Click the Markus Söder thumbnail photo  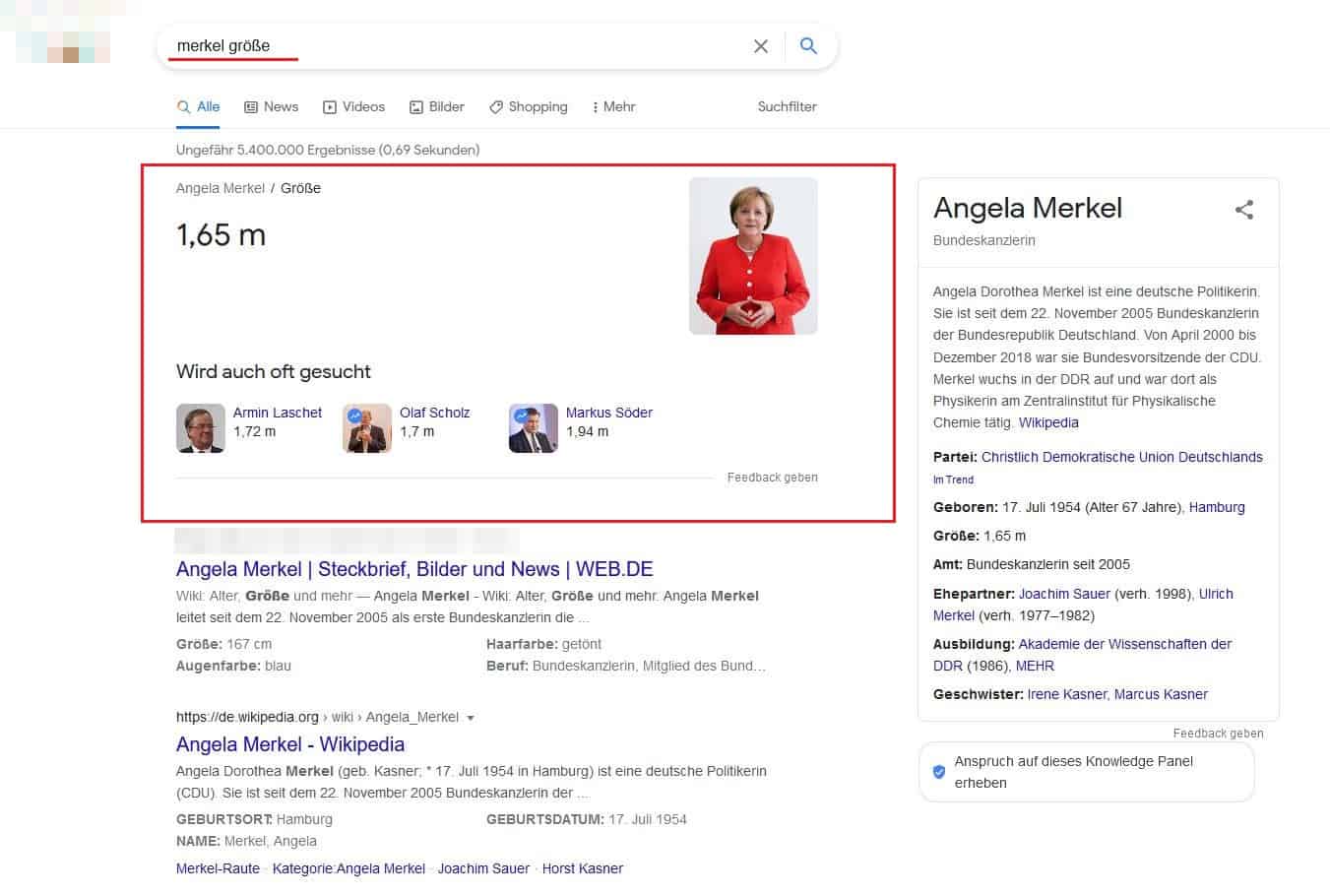click(534, 428)
